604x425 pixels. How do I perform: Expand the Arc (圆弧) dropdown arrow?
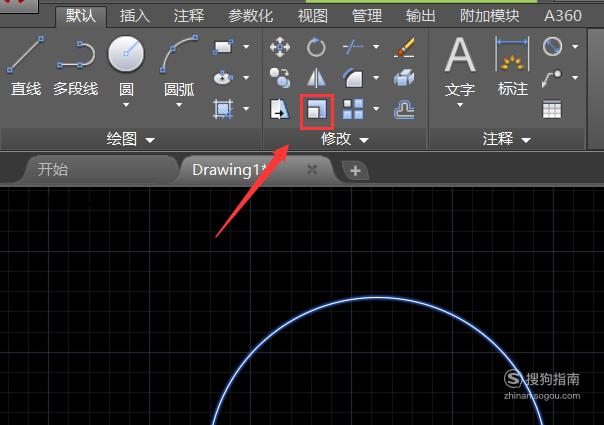point(179,105)
